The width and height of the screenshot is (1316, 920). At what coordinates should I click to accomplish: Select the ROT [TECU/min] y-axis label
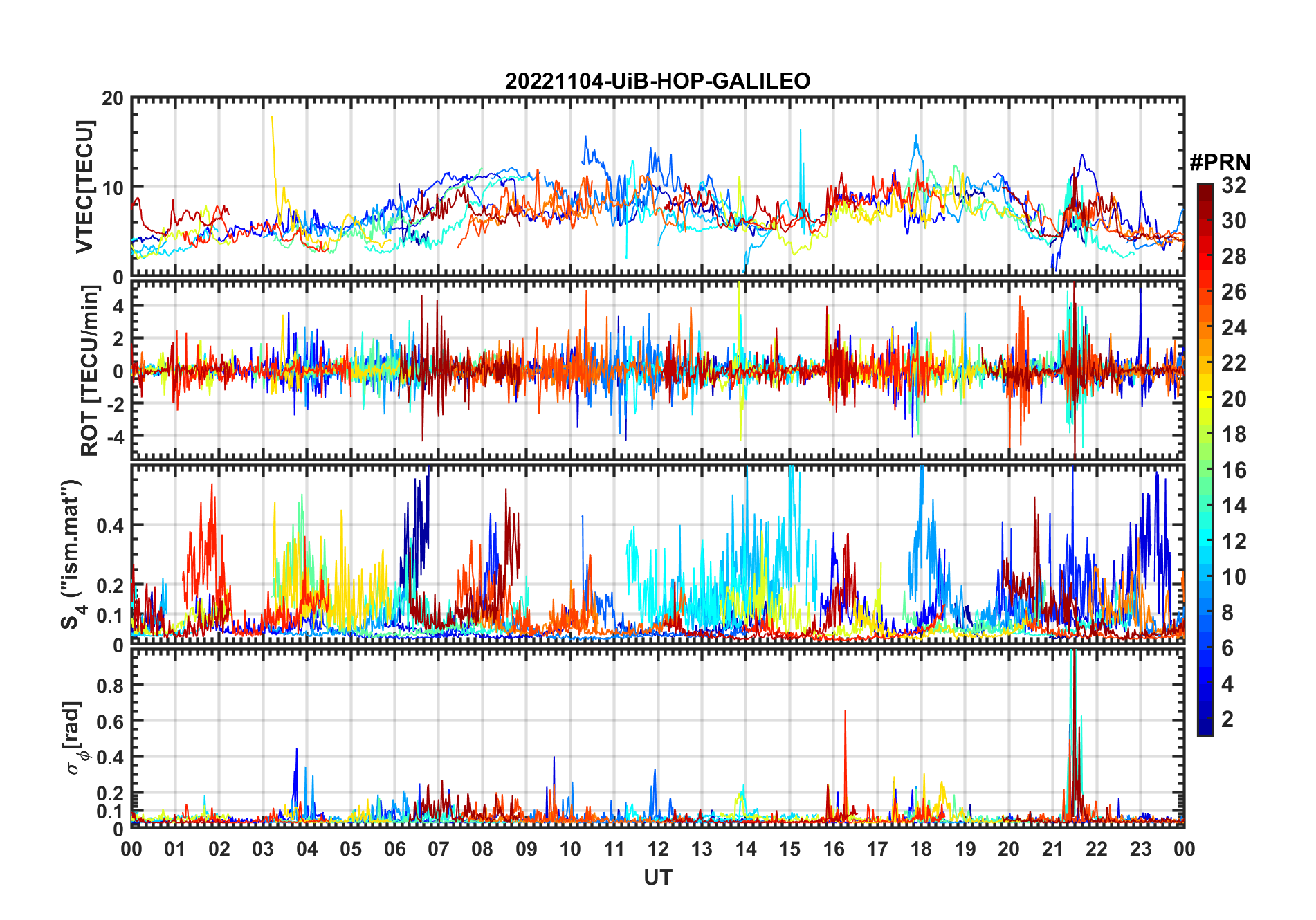pyautogui.click(x=90, y=371)
